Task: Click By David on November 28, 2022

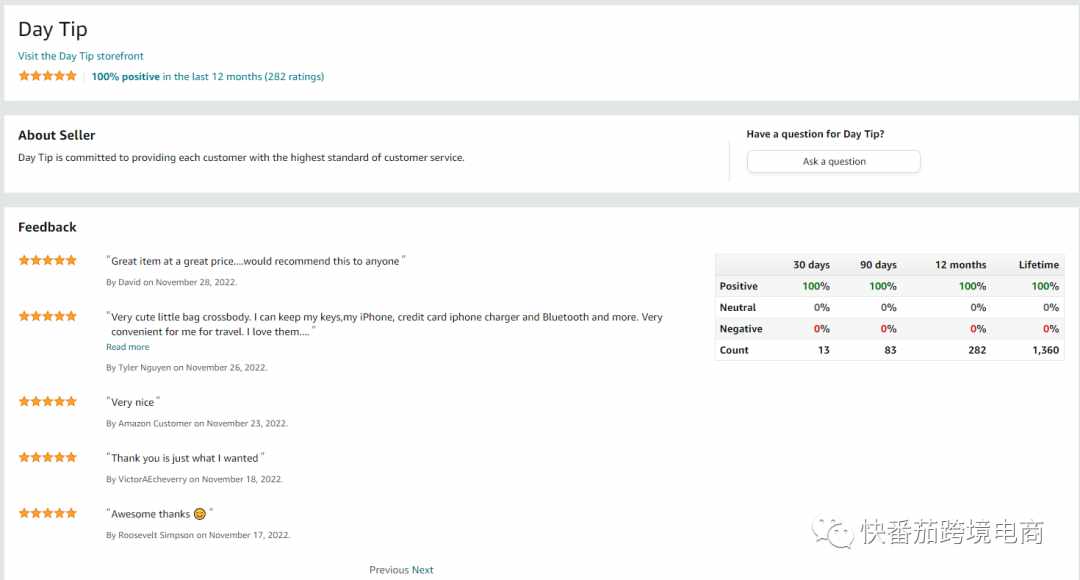Action: (x=172, y=282)
